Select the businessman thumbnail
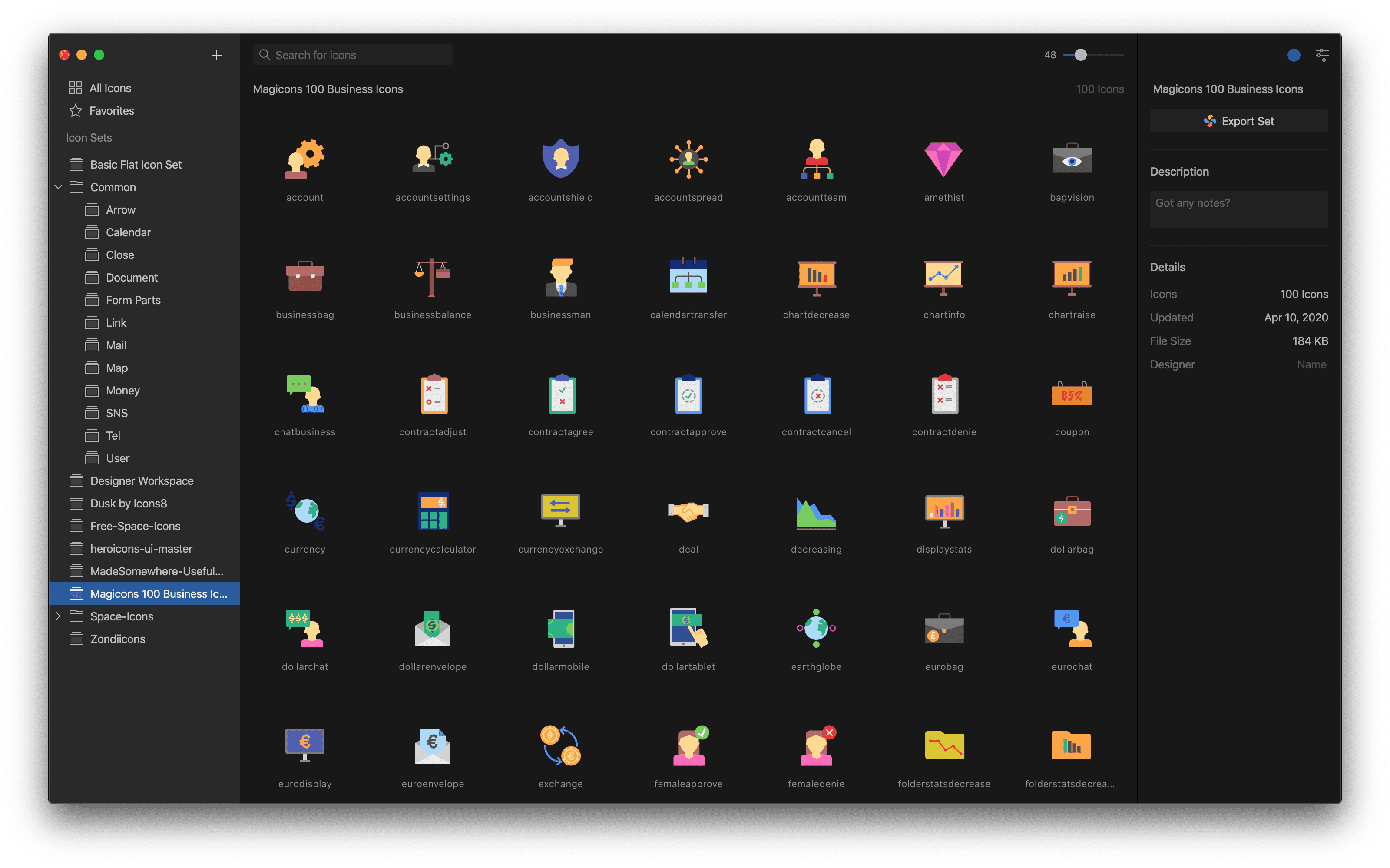 pyautogui.click(x=560, y=277)
